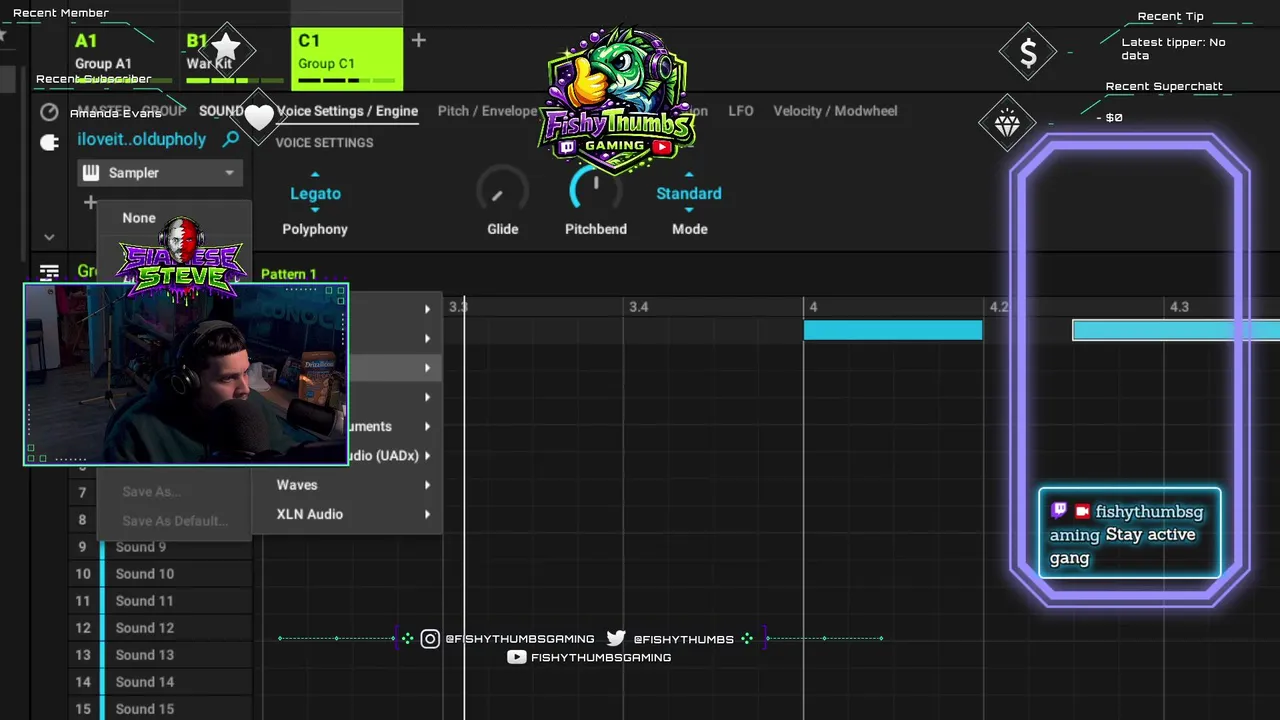Viewport: 1280px width, 720px height.
Task: Jump to timeline marker 3.4
Action: (x=638, y=307)
